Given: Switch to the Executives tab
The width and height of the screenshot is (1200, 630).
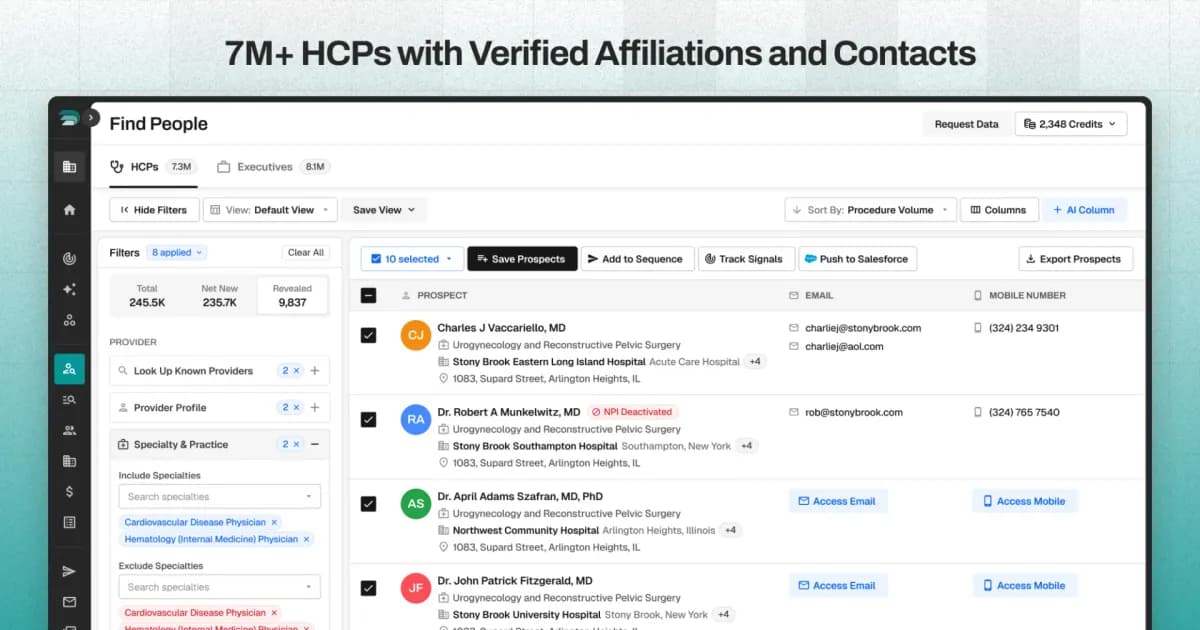Looking at the screenshot, I should click(x=274, y=167).
